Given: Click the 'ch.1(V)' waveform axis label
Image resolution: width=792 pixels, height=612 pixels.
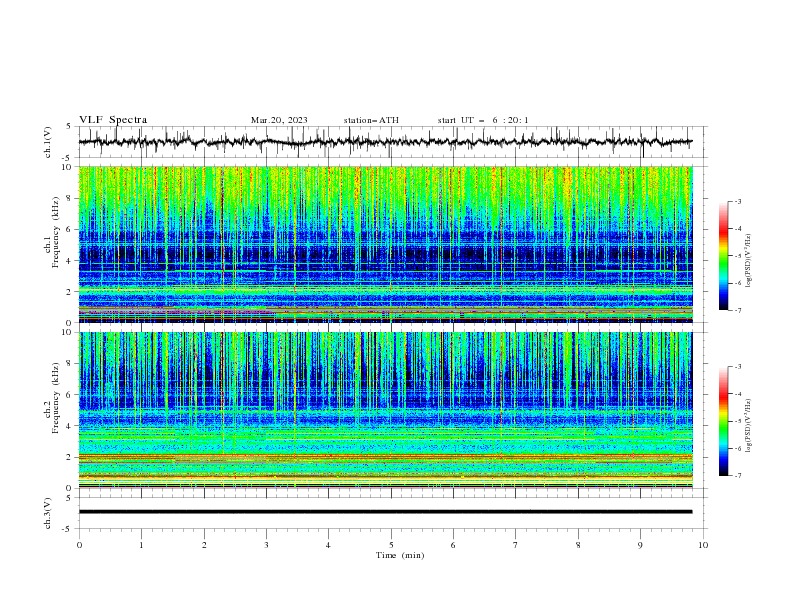Looking at the screenshot, I should [48, 142].
